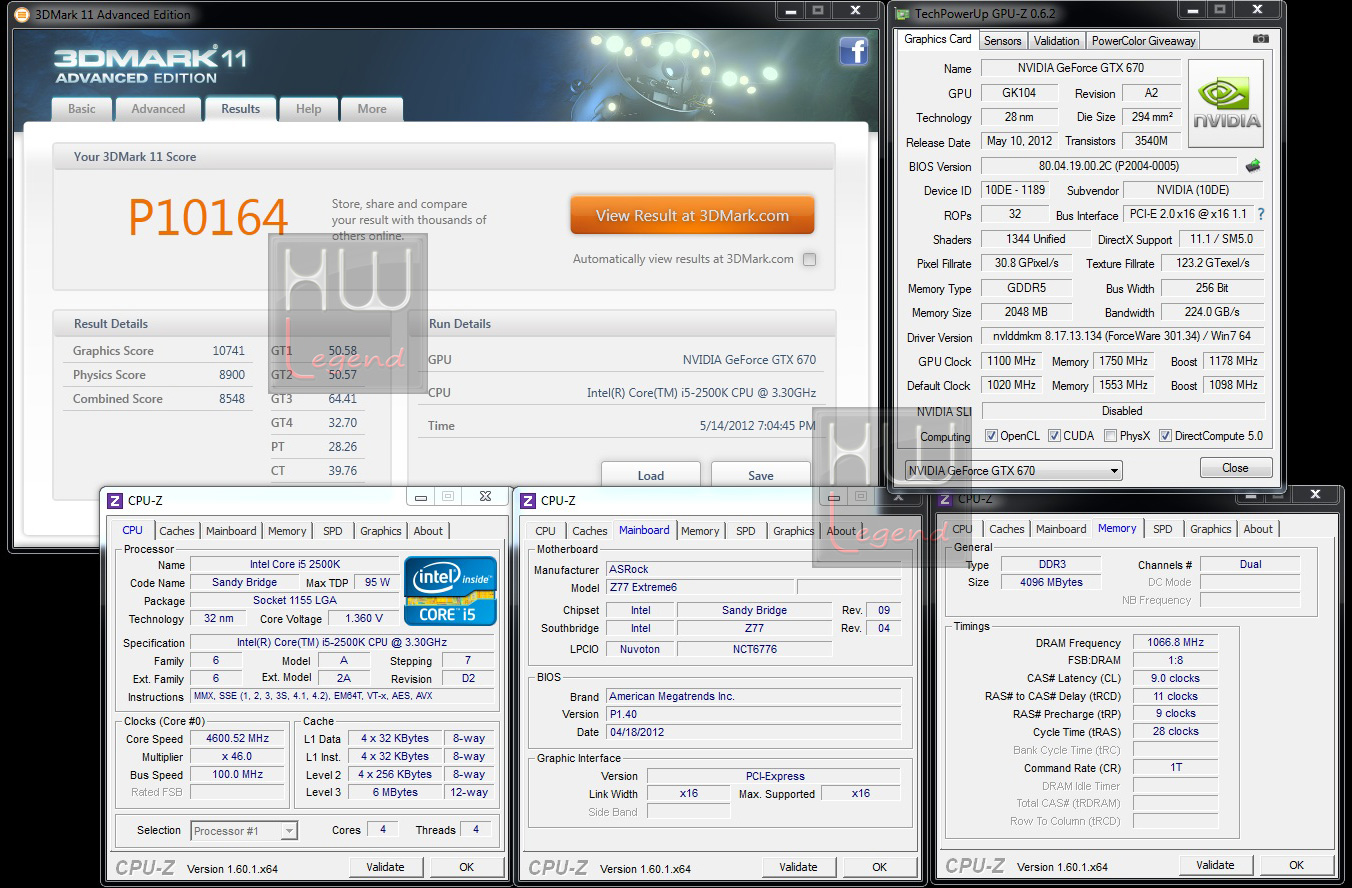1352x888 pixels.
Task: Click Validate in the CPU-Z Mainboard window
Action: click(x=798, y=867)
